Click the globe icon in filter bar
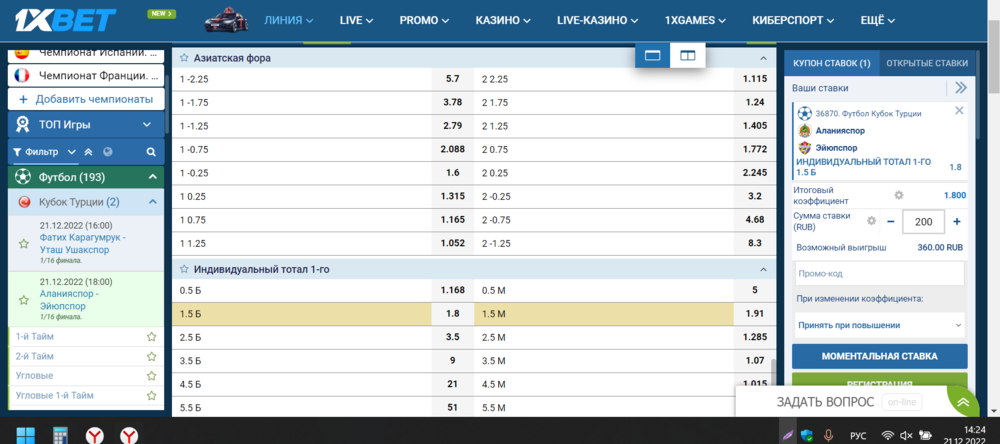 point(107,152)
